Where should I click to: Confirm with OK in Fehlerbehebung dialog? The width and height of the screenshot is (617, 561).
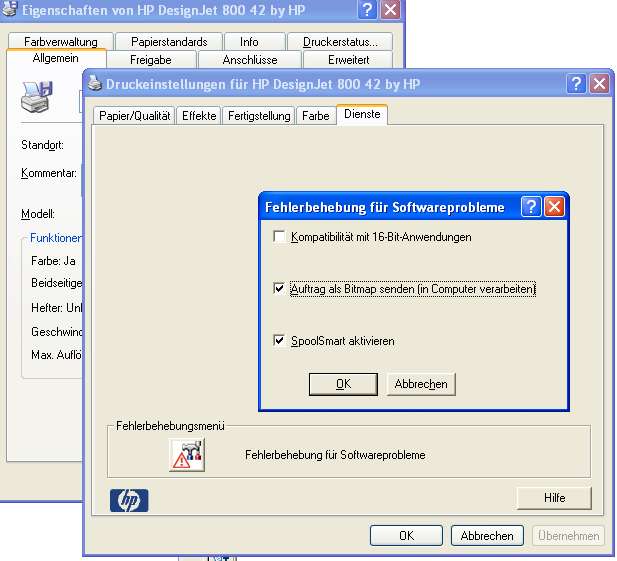click(343, 384)
